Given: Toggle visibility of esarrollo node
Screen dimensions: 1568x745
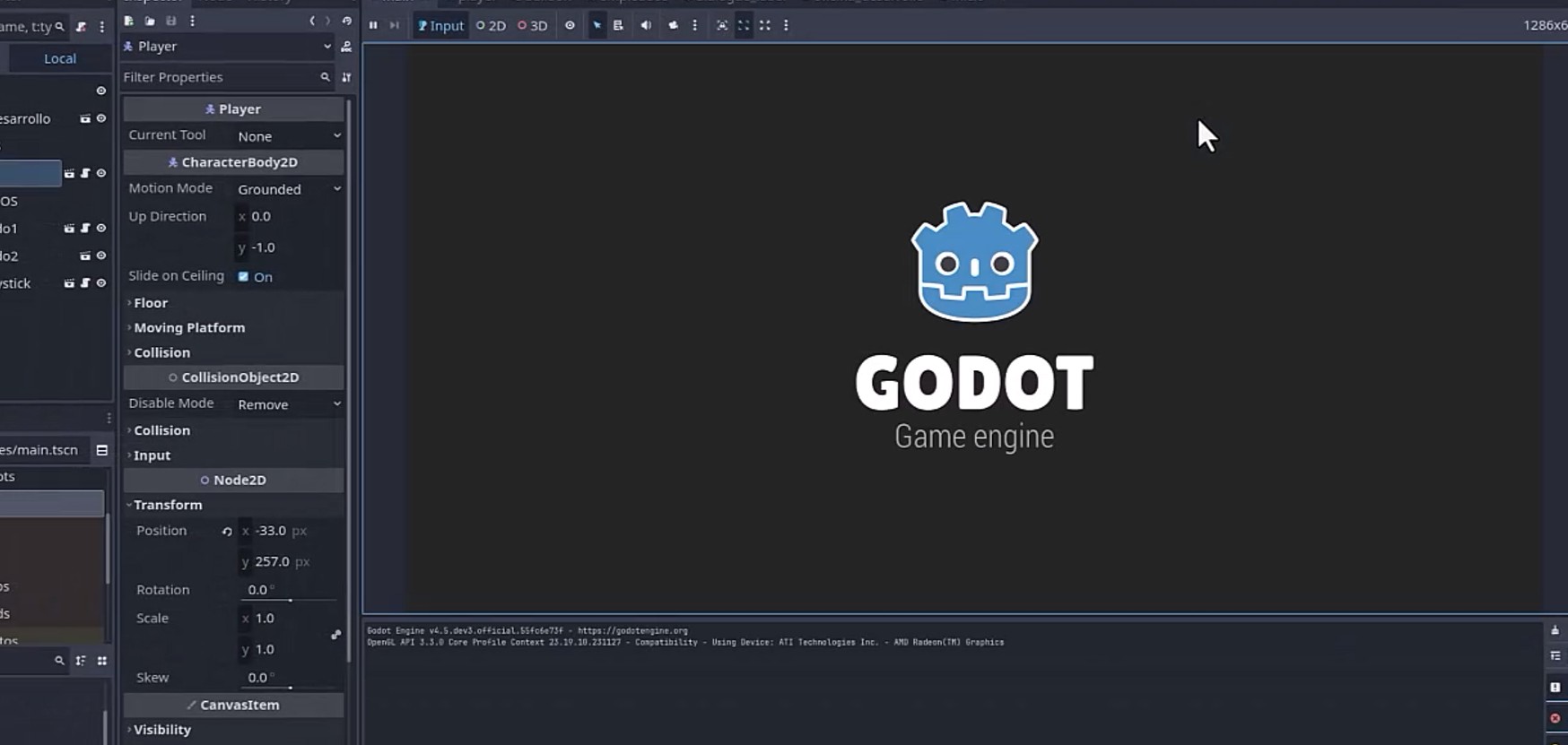Looking at the screenshot, I should pos(101,118).
